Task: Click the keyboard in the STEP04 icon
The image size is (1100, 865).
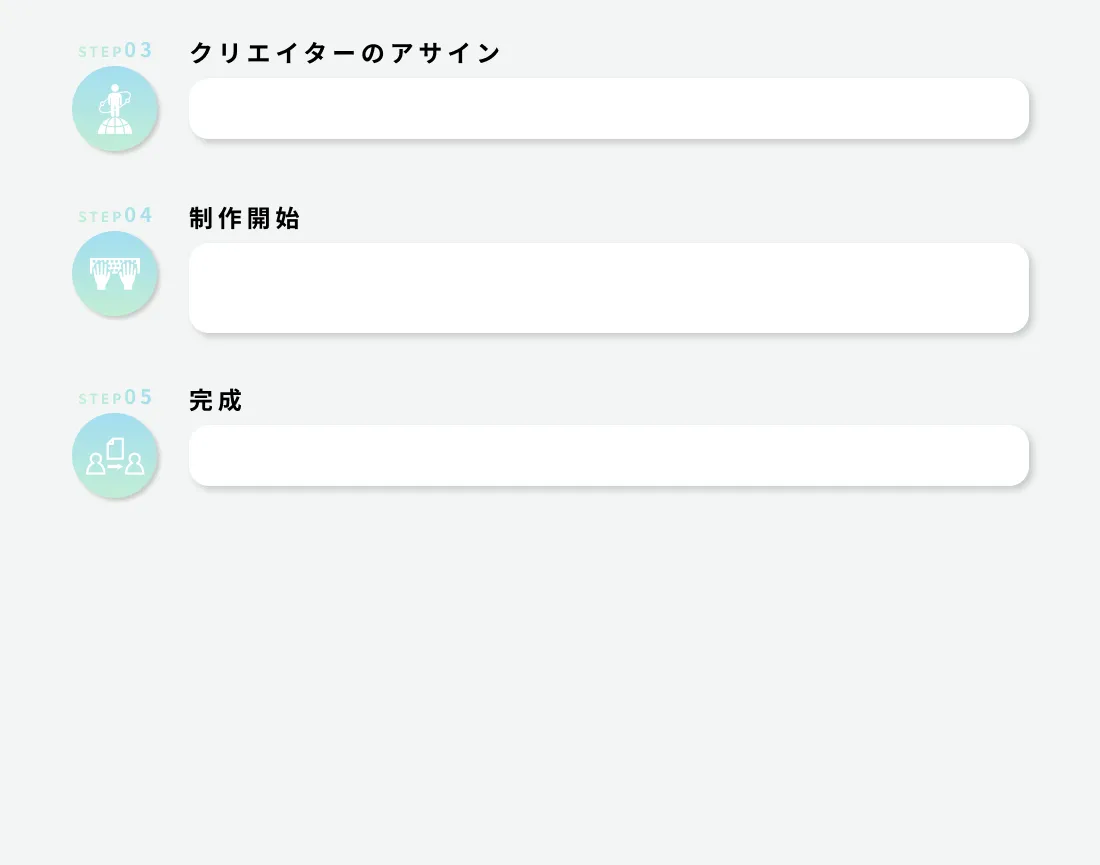Action: (115, 265)
